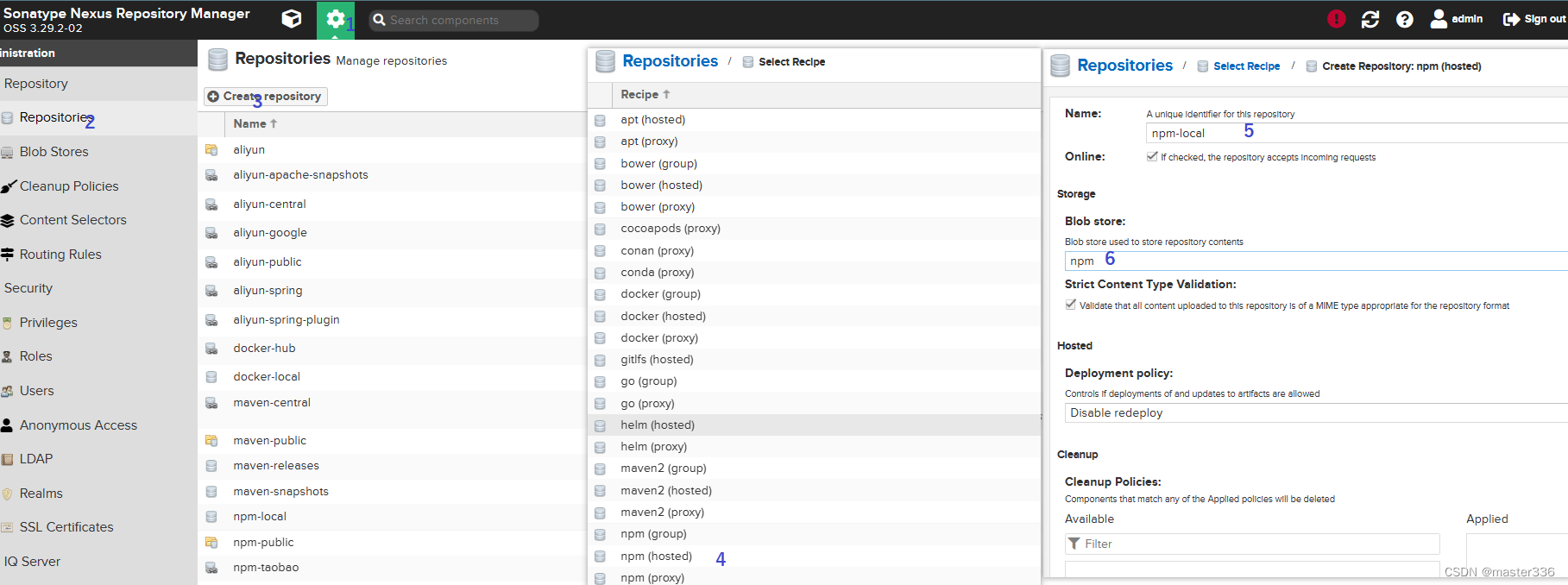This screenshot has width=1568, height=585.
Task: Click the Anonymous Access person icon
Action: click(7, 425)
